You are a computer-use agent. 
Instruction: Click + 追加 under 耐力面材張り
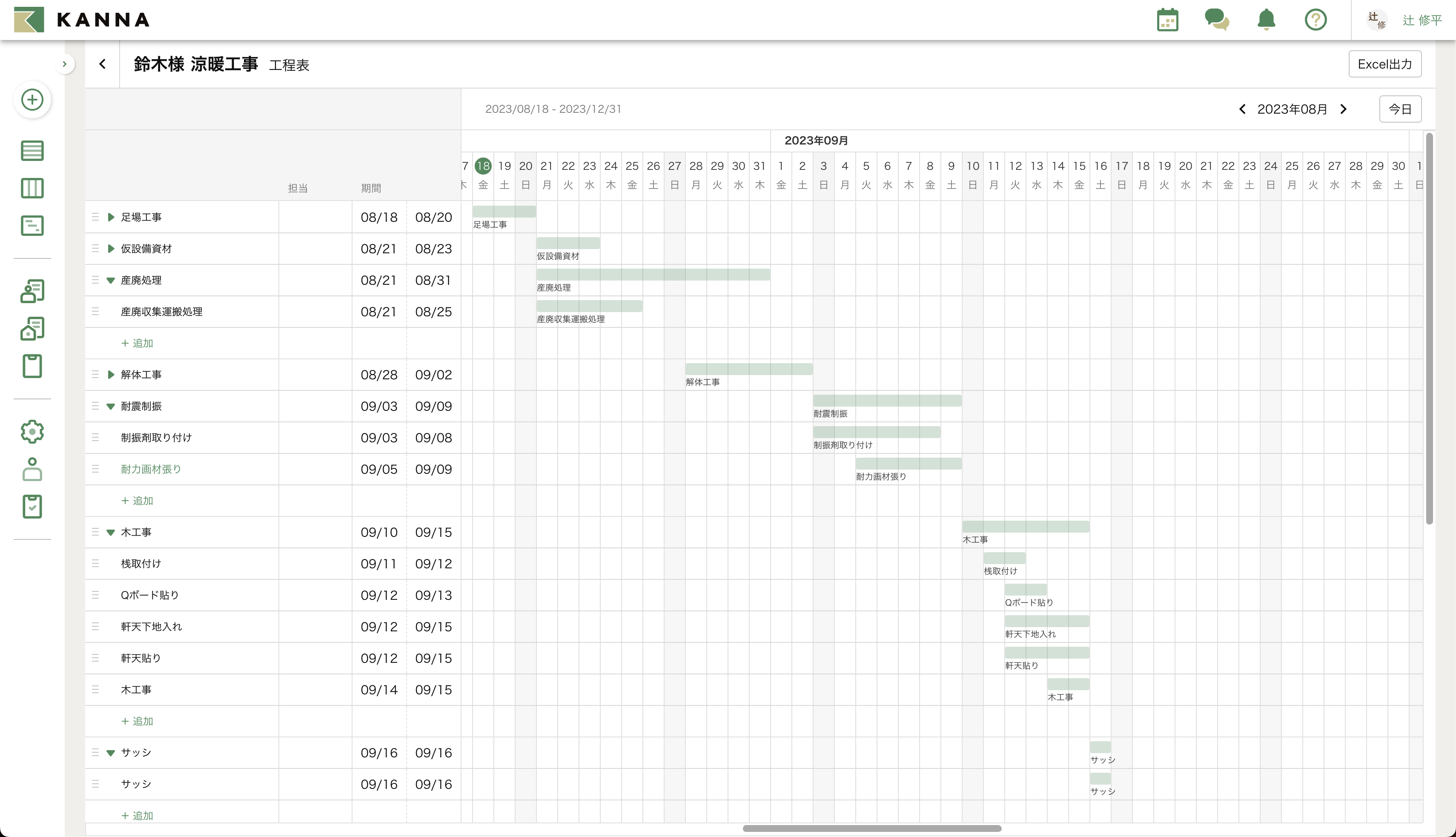point(138,501)
